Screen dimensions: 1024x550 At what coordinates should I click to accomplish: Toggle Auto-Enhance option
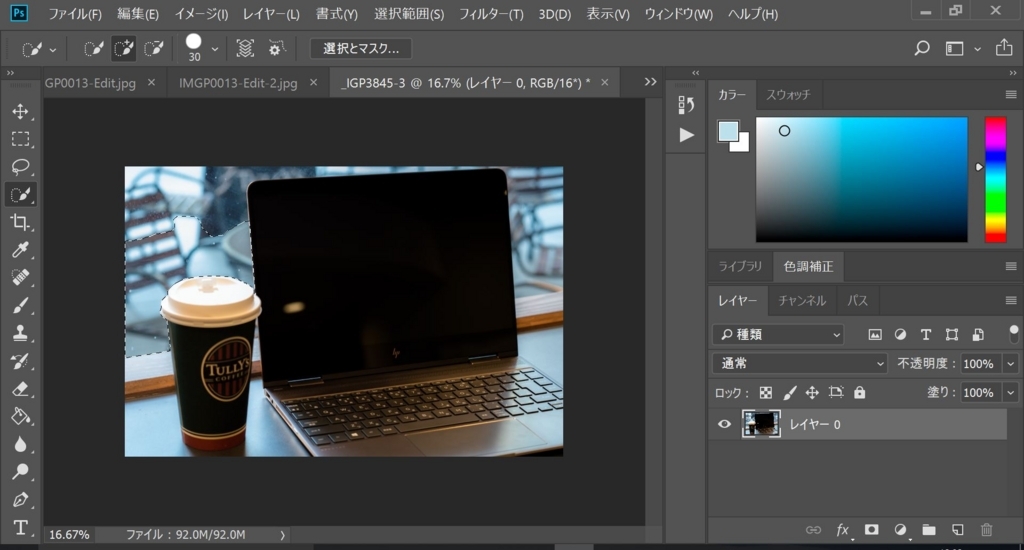(276, 48)
